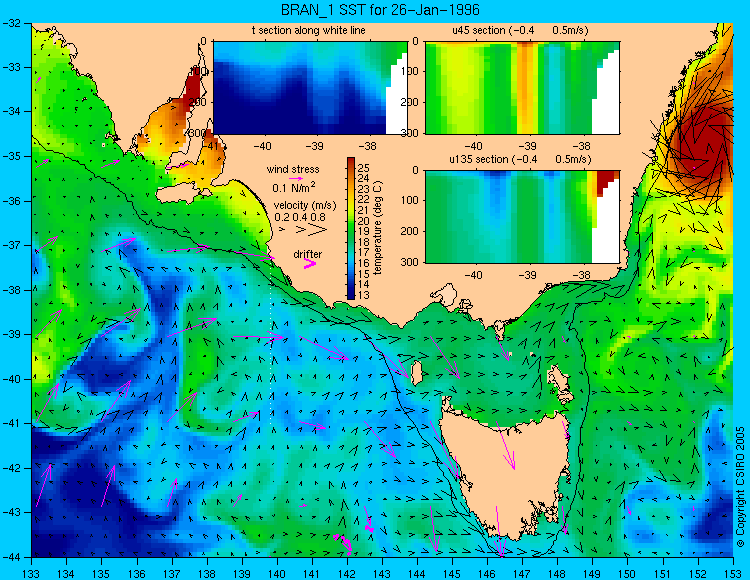Select the 'wind stress' legend label
The width and height of the screenshot is (750, 580).
pos(293,169)
